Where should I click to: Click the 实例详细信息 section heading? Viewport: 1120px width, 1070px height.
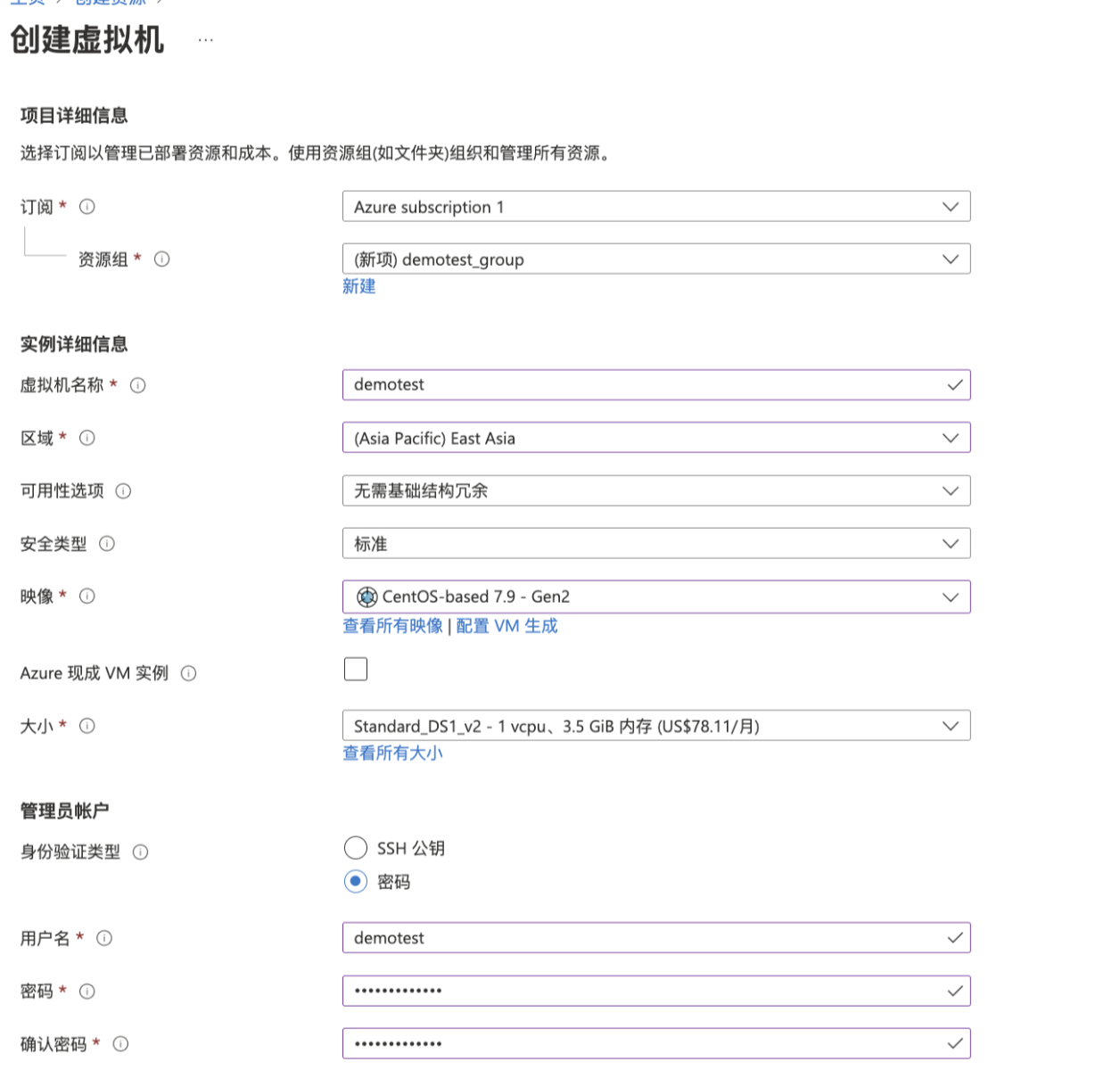point(74,344)
